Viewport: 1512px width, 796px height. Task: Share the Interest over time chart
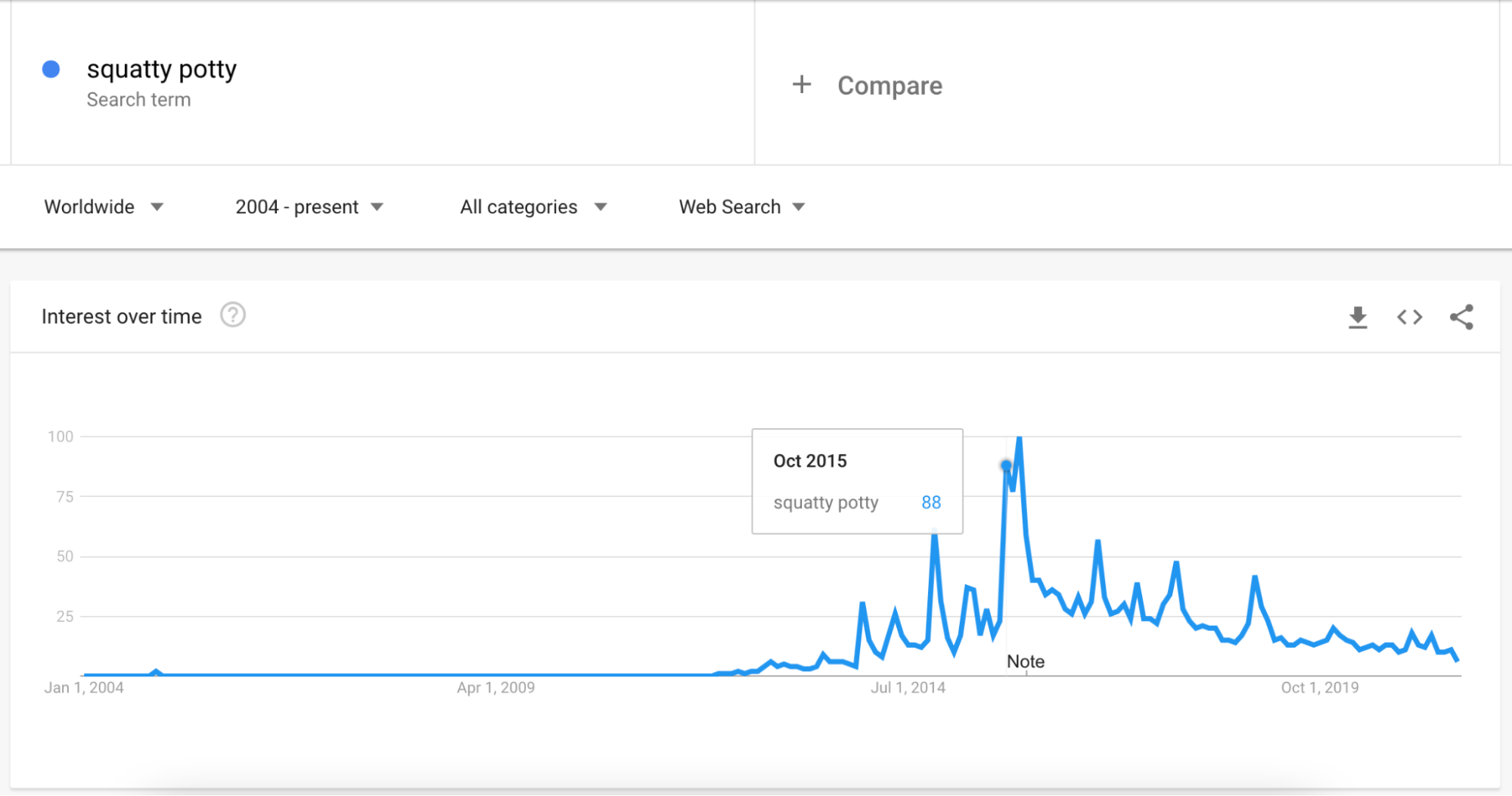[1461, 317]
